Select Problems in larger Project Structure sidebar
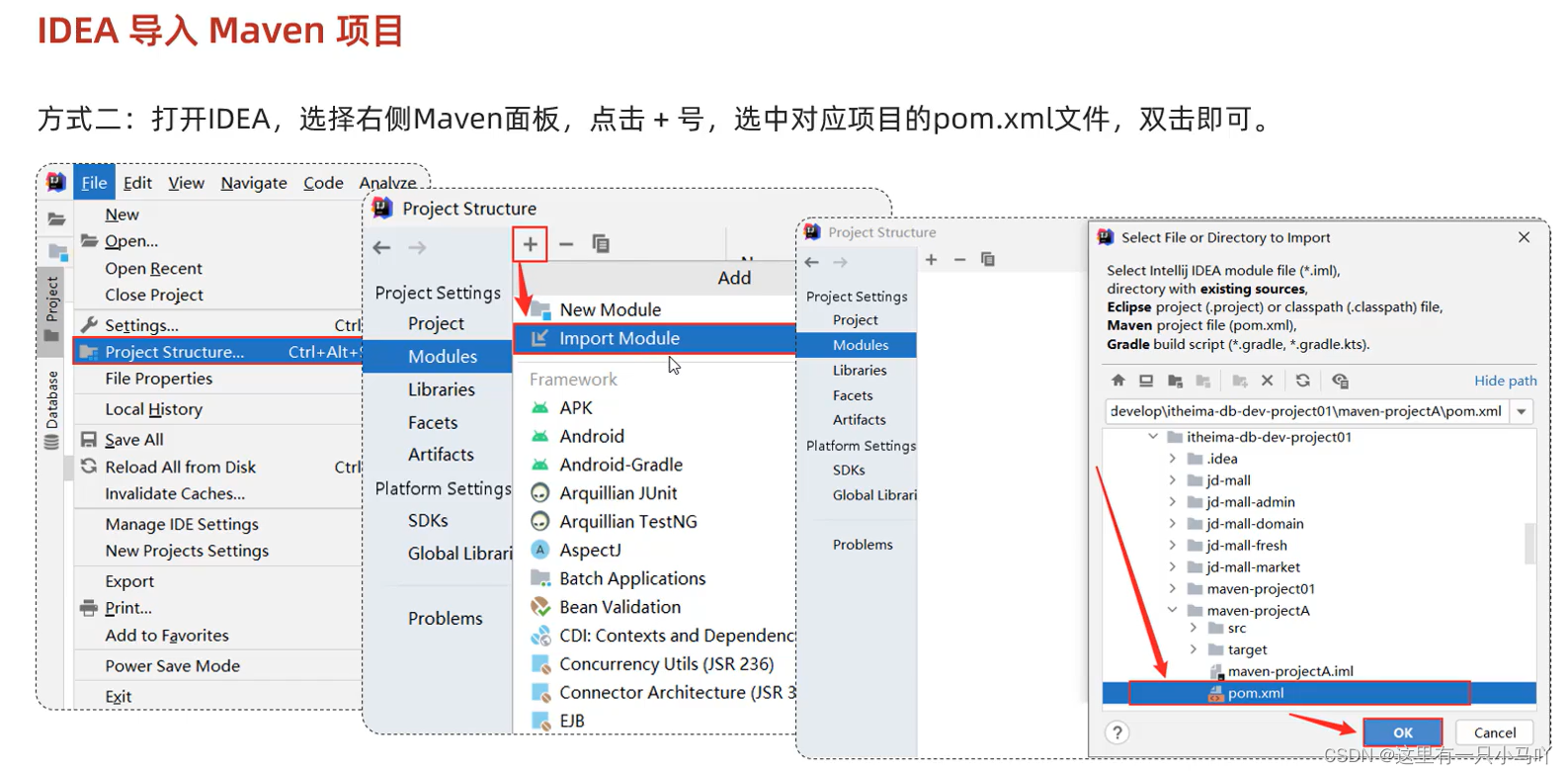 [445, 619]
